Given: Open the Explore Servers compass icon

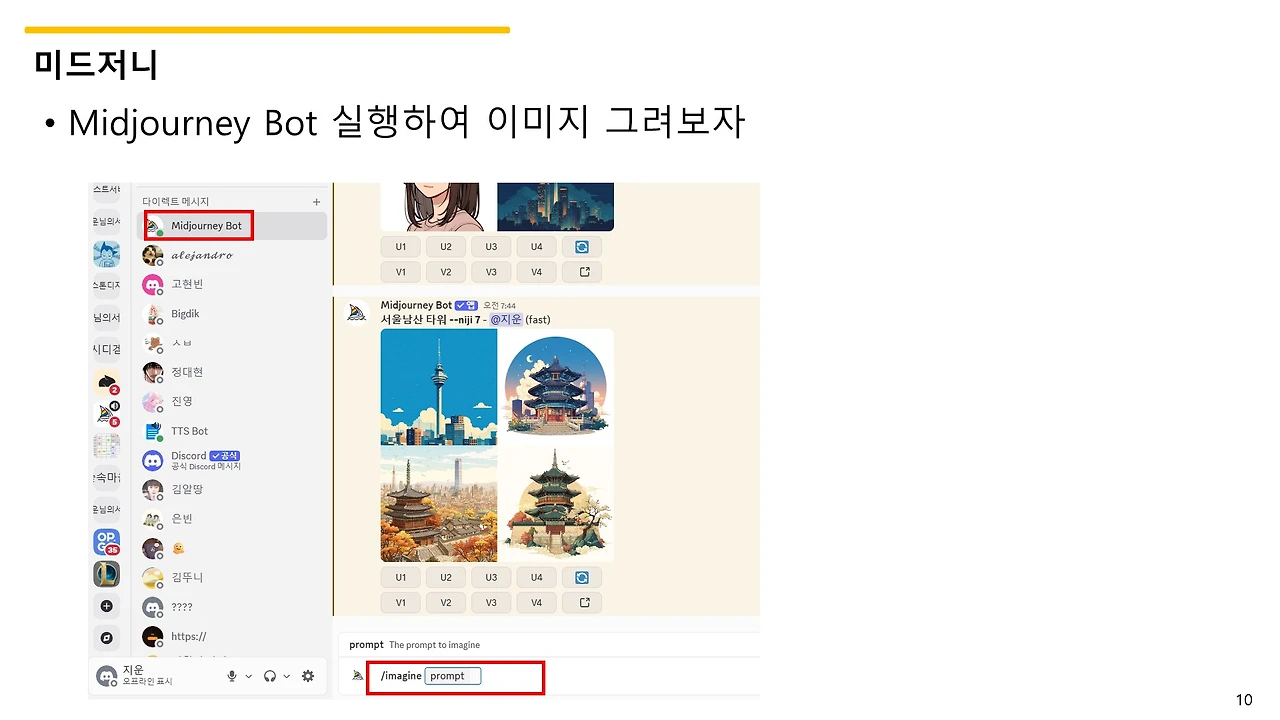Looking at the screenshot, I should [x=106, y=637].
